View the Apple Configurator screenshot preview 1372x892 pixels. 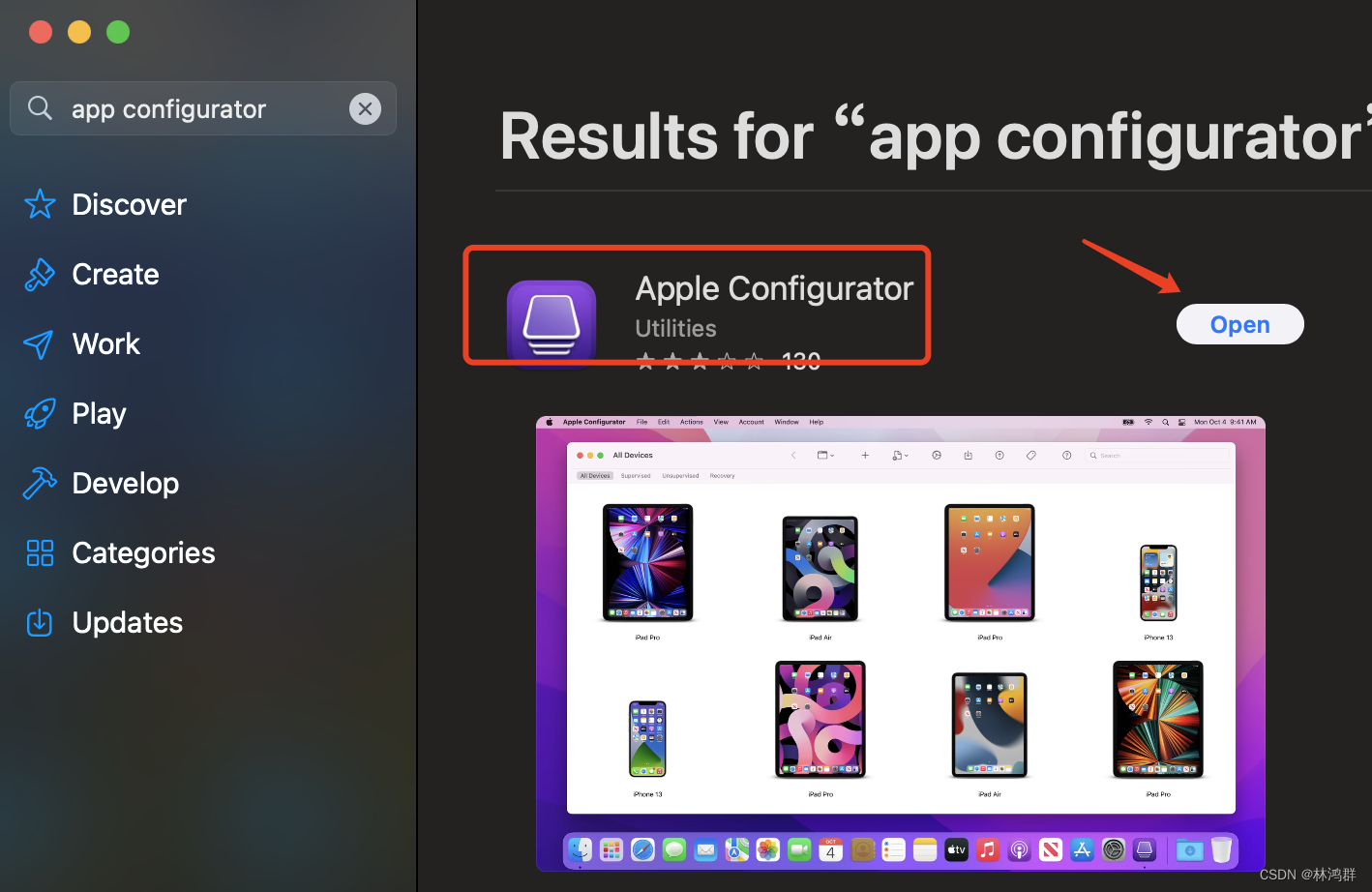point(901,643)
